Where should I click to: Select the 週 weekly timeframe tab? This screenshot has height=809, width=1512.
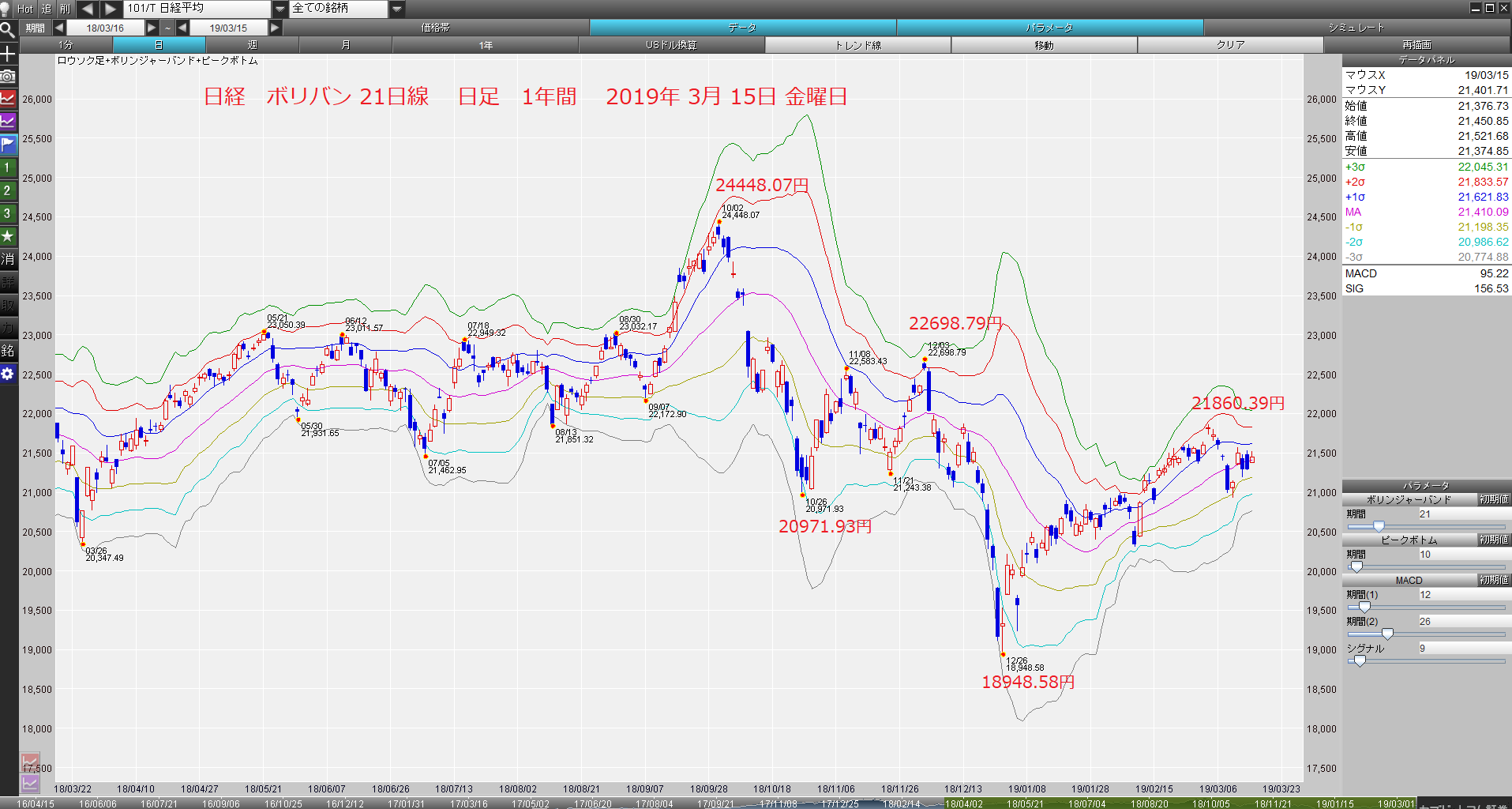252,45
